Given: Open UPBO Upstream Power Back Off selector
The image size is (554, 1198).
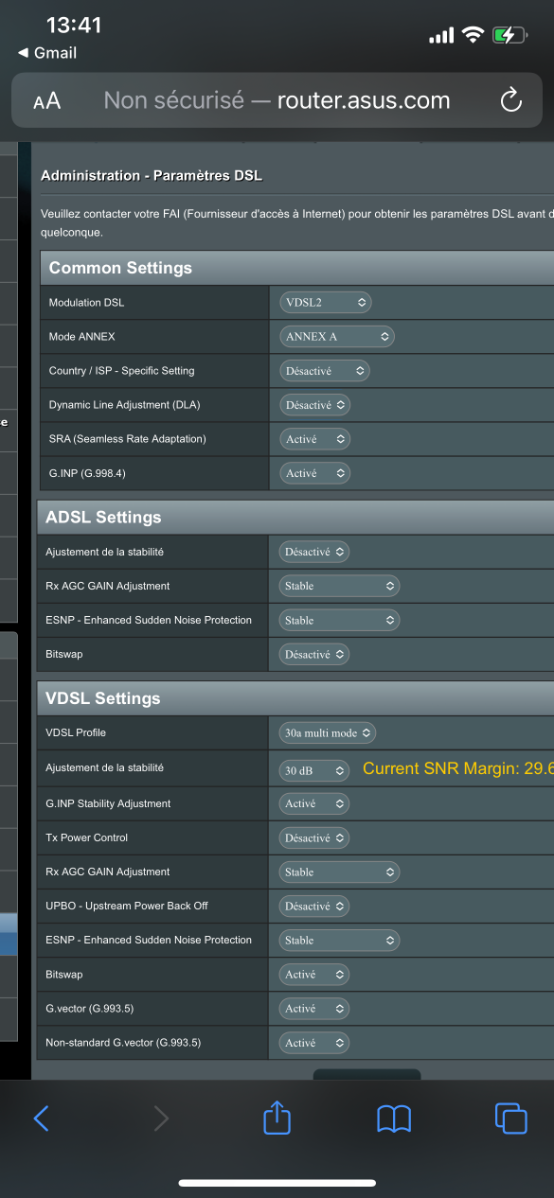Looking at the screenshot, I should (314, 906).
